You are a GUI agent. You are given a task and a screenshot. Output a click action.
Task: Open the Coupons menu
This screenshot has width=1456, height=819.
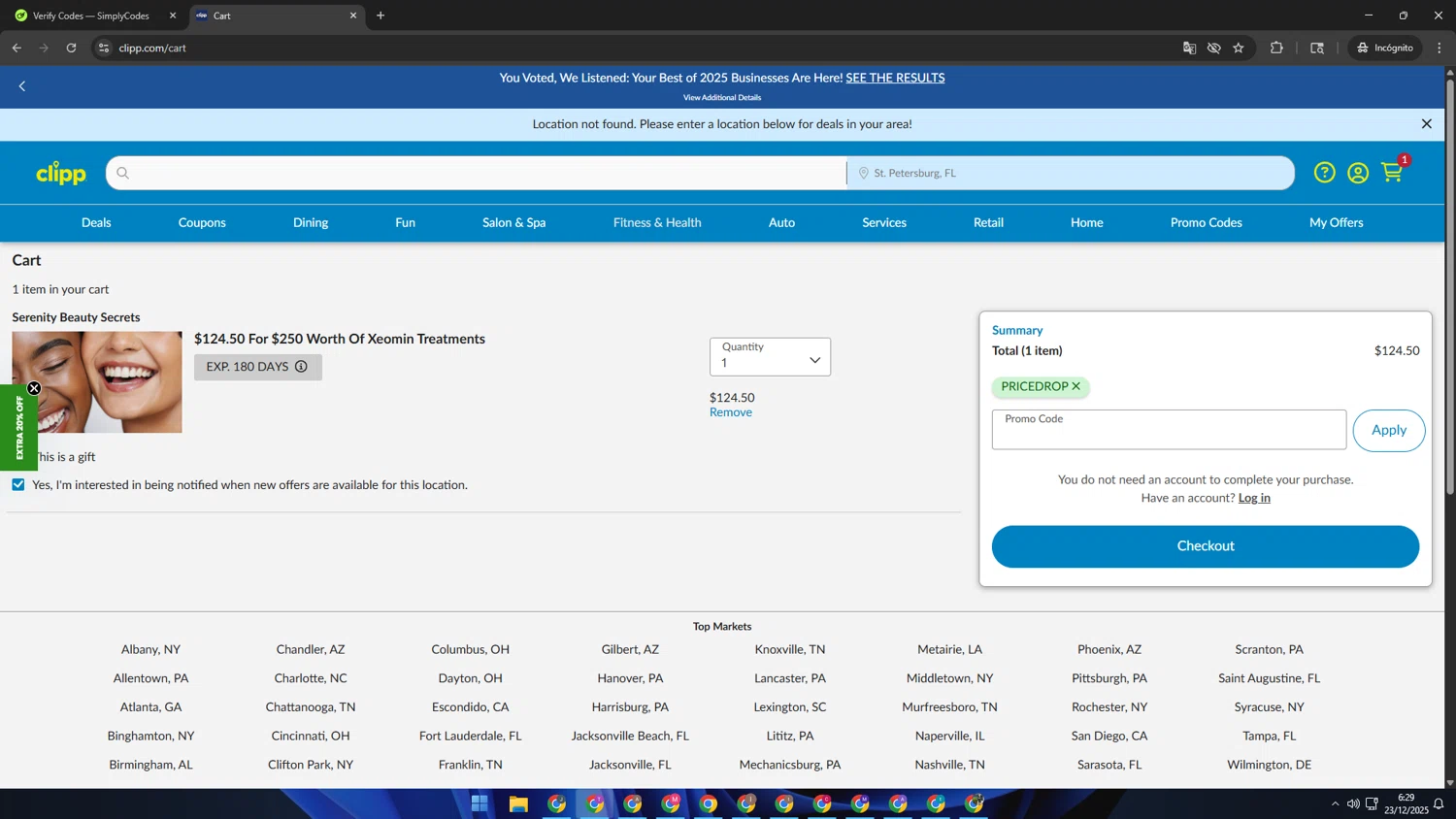pos(202,222)
